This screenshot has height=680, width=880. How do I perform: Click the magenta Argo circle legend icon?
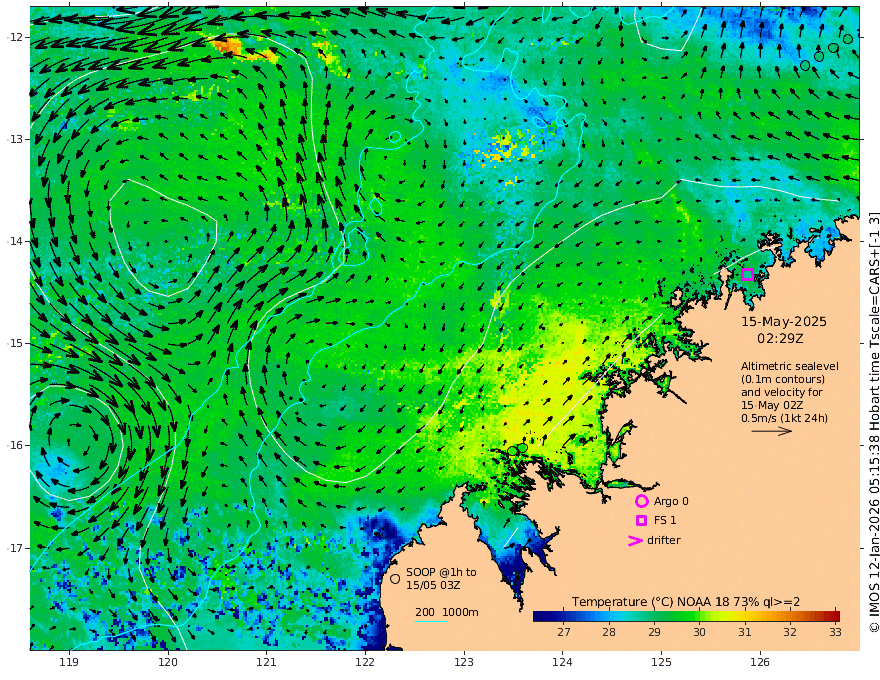(641, 501)
